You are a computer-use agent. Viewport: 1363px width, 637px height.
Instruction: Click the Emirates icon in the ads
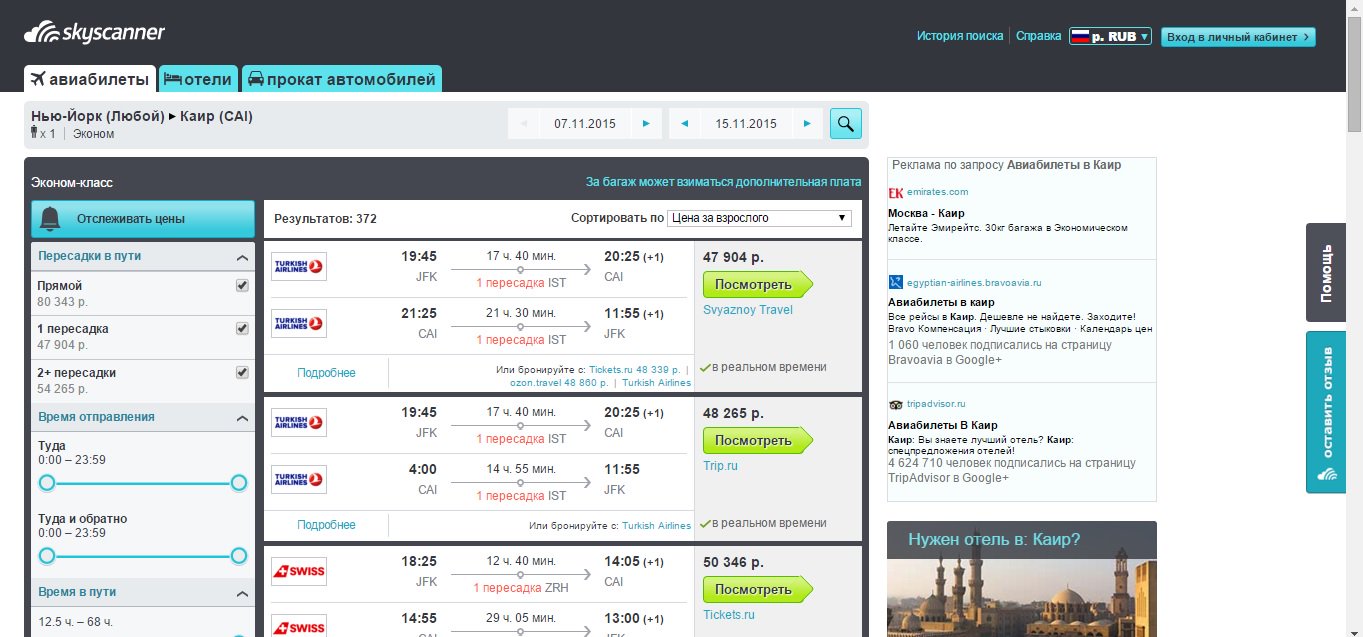coord(896,192)
